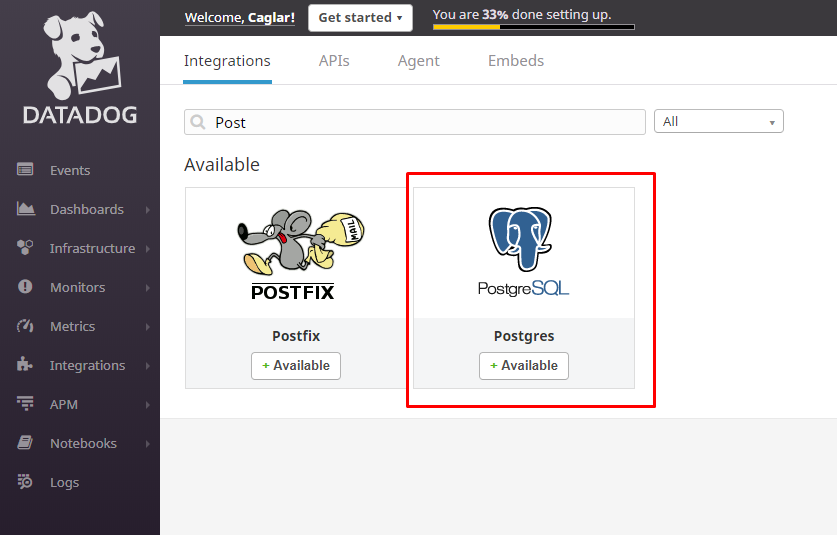
Task: Click the Metrics gauge icon
Action: tap(25, 326)
